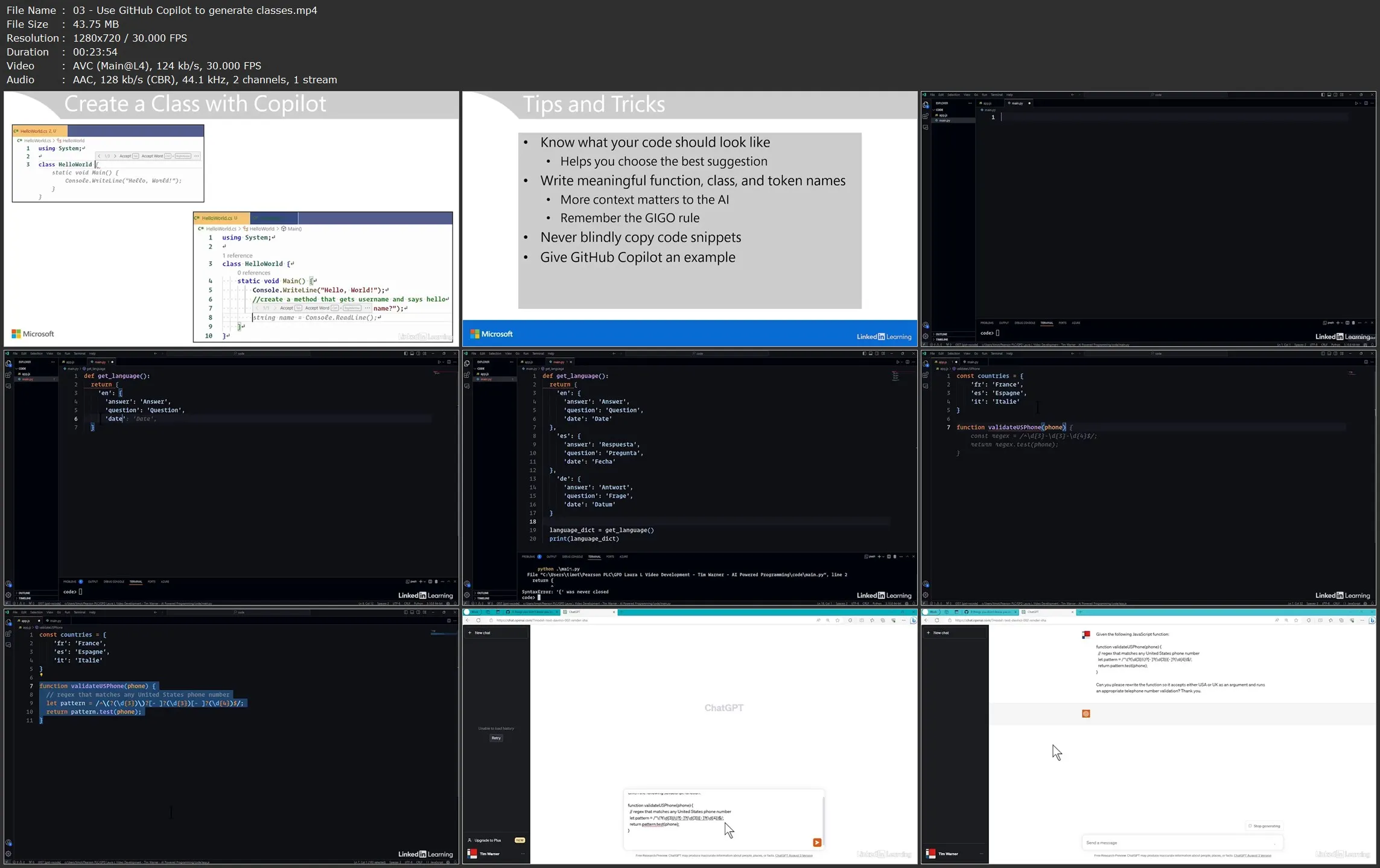Open Manage gear in empty main.py VS Code frame

tap(926, 336)
